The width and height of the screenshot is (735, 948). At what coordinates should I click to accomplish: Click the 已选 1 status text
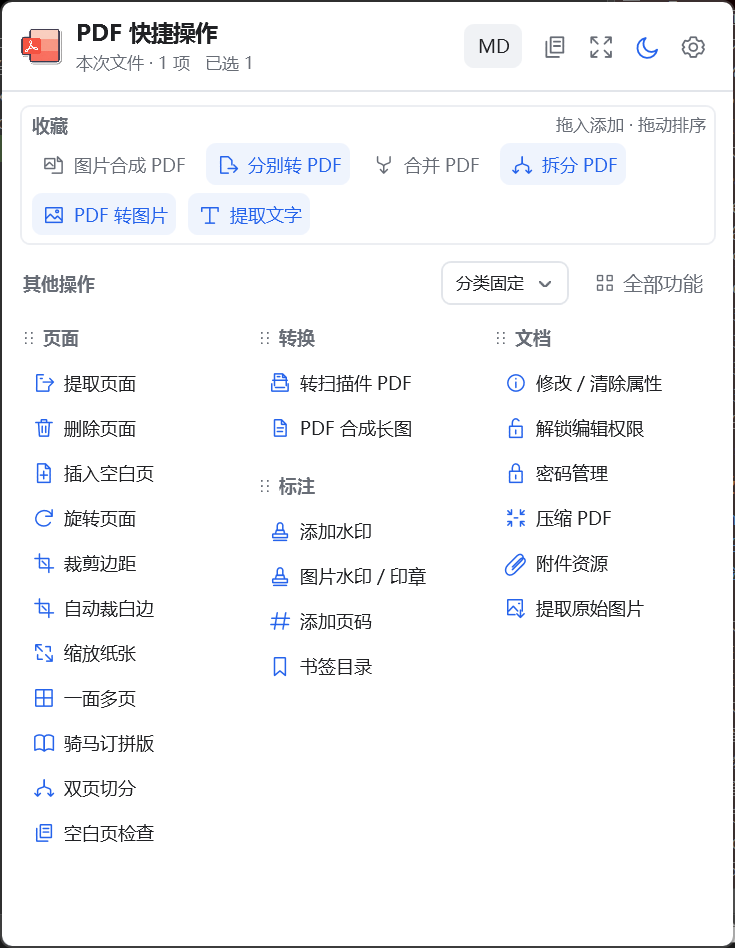[229, 63]
